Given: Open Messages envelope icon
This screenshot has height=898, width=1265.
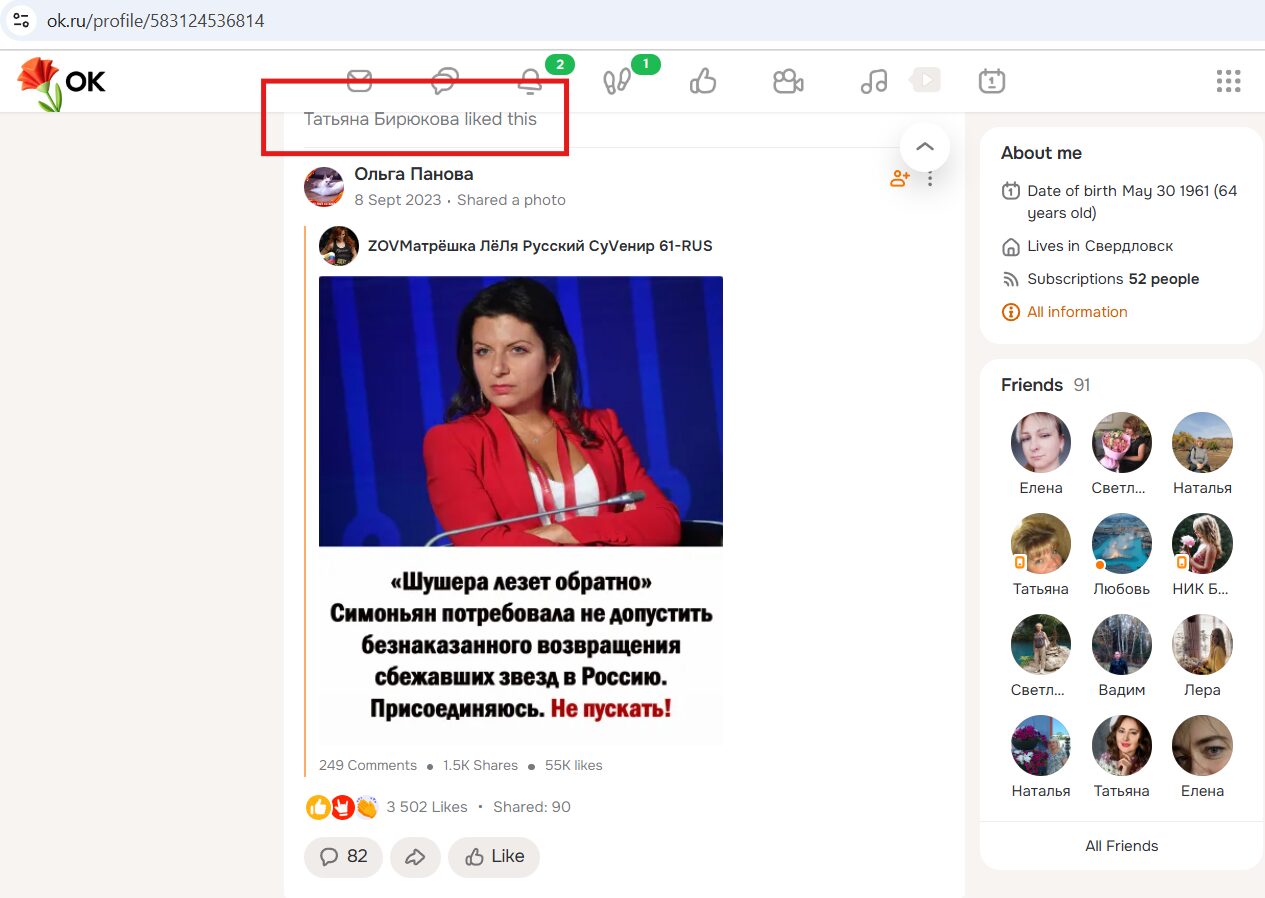Looking at the screenshot, I should click(359, 81).
